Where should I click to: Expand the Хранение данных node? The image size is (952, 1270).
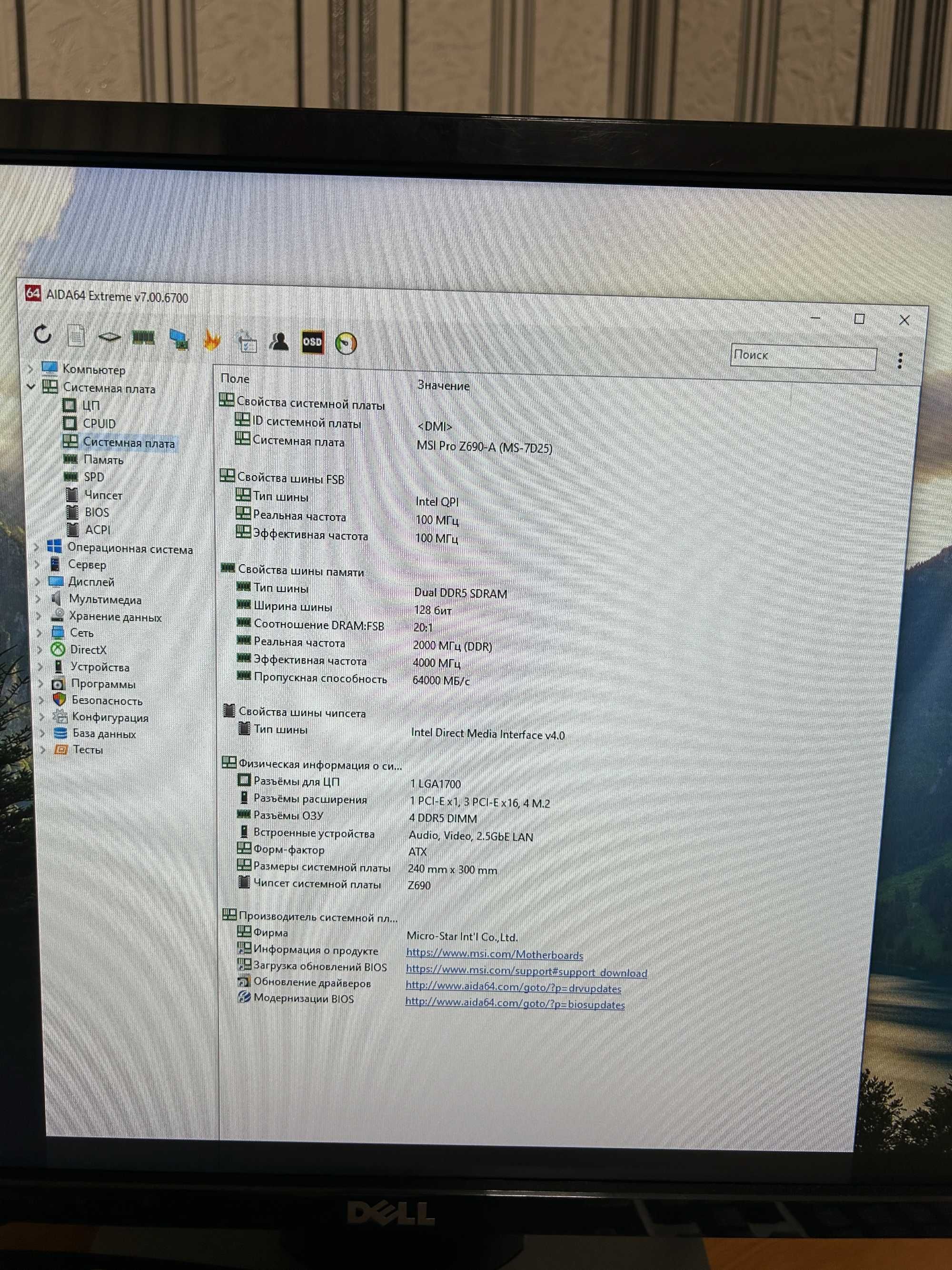click(x=40, y=616)
